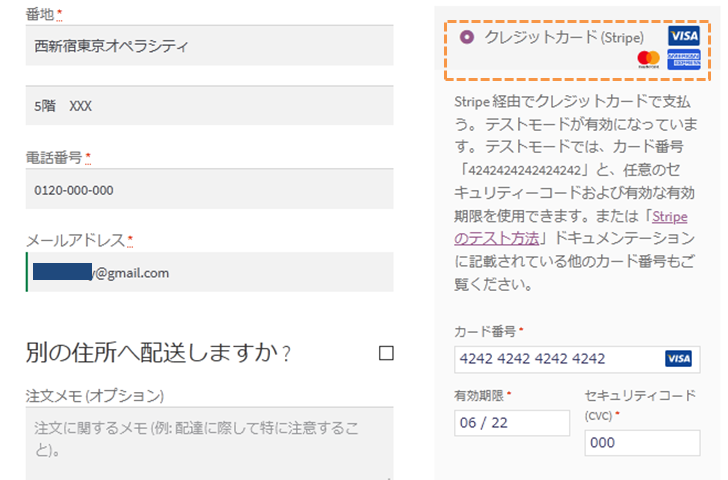Click the 注文メモ (オプション) label
This screenshot has width=728, height=480.
click(95, 396)
